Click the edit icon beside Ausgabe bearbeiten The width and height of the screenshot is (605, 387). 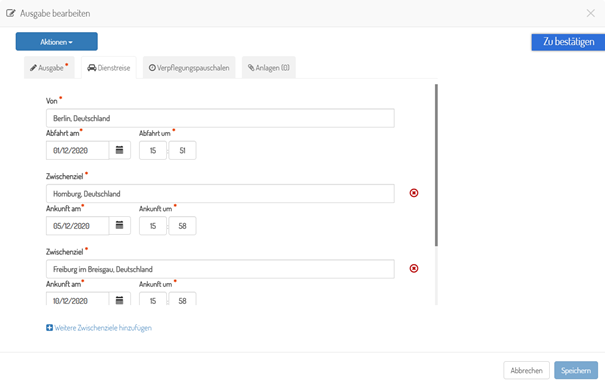[x=11, y=14]
